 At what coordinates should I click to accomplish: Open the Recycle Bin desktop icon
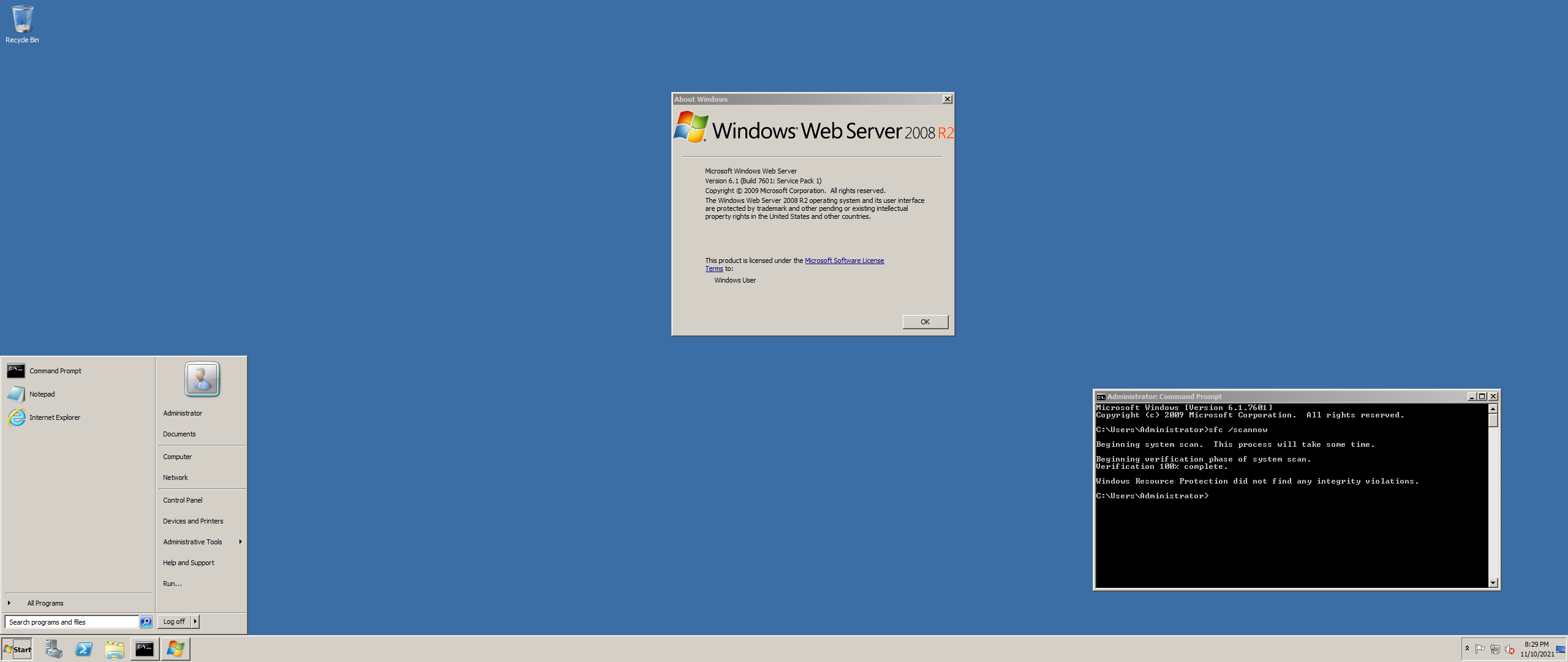[x=22, y=25]
